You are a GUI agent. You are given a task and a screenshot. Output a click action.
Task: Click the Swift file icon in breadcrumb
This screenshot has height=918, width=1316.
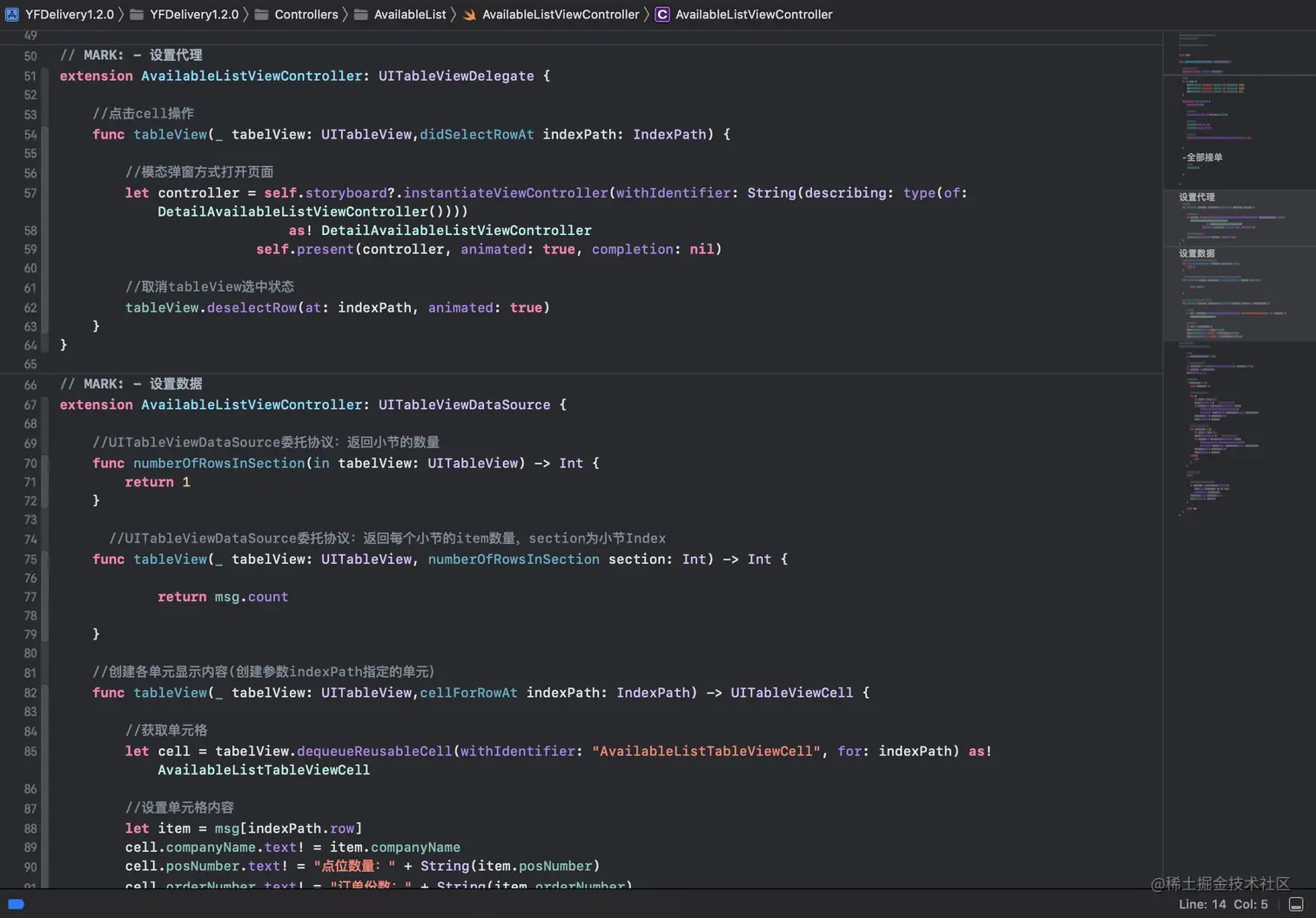(469, 14)
